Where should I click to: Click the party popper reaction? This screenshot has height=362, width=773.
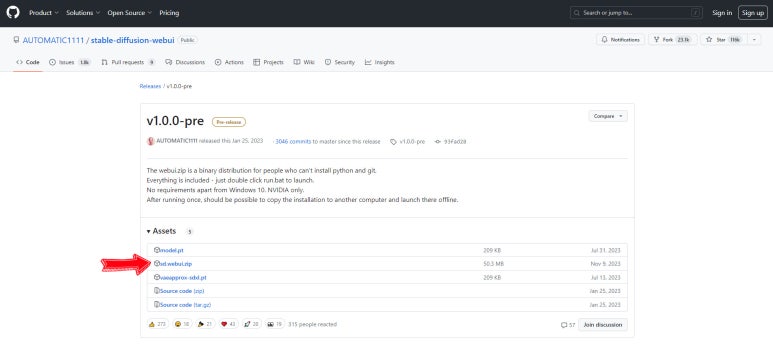click(205, 324)
